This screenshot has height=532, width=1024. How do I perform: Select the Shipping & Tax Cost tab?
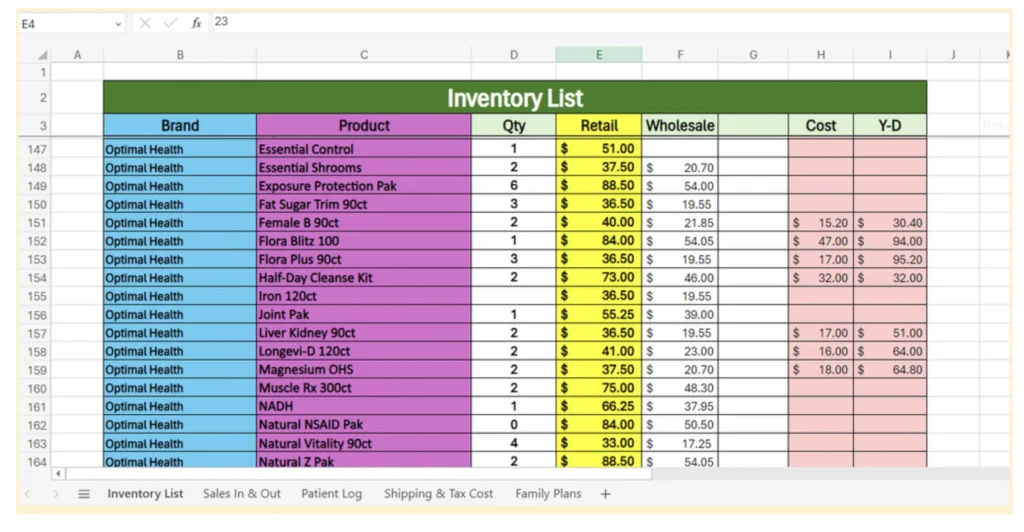[438, 494]
